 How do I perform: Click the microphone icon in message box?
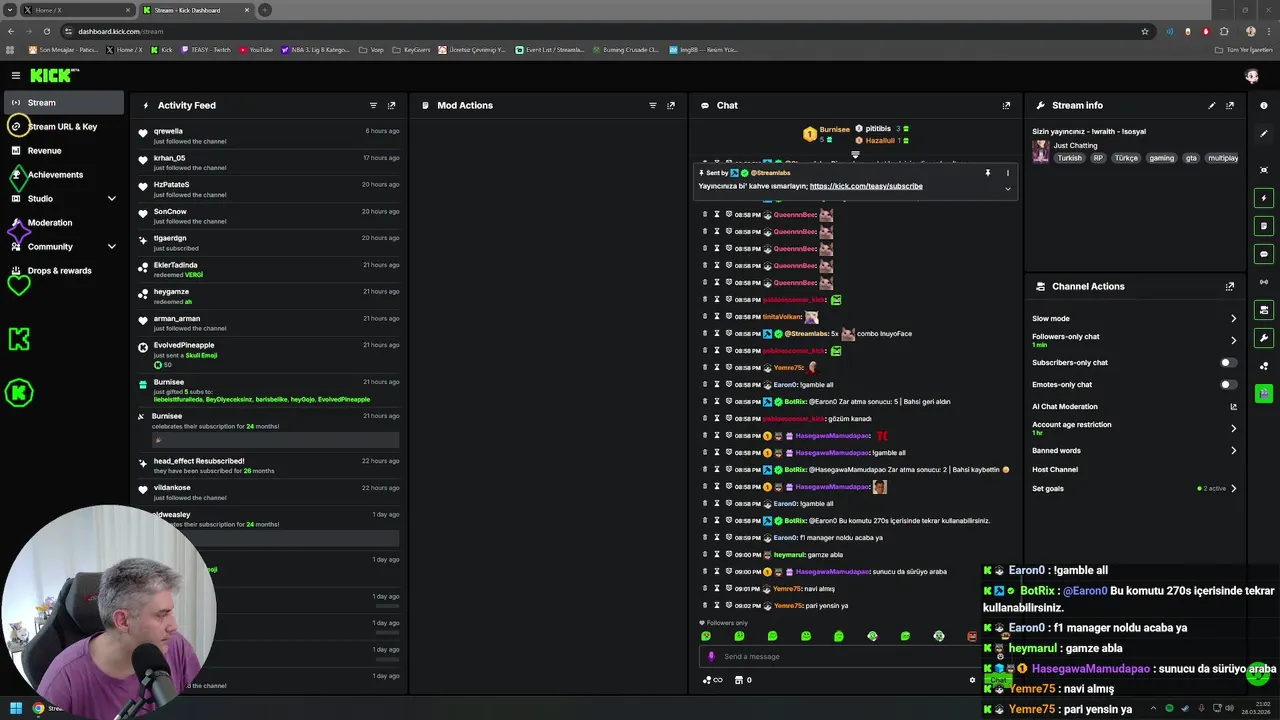(711, 657)
